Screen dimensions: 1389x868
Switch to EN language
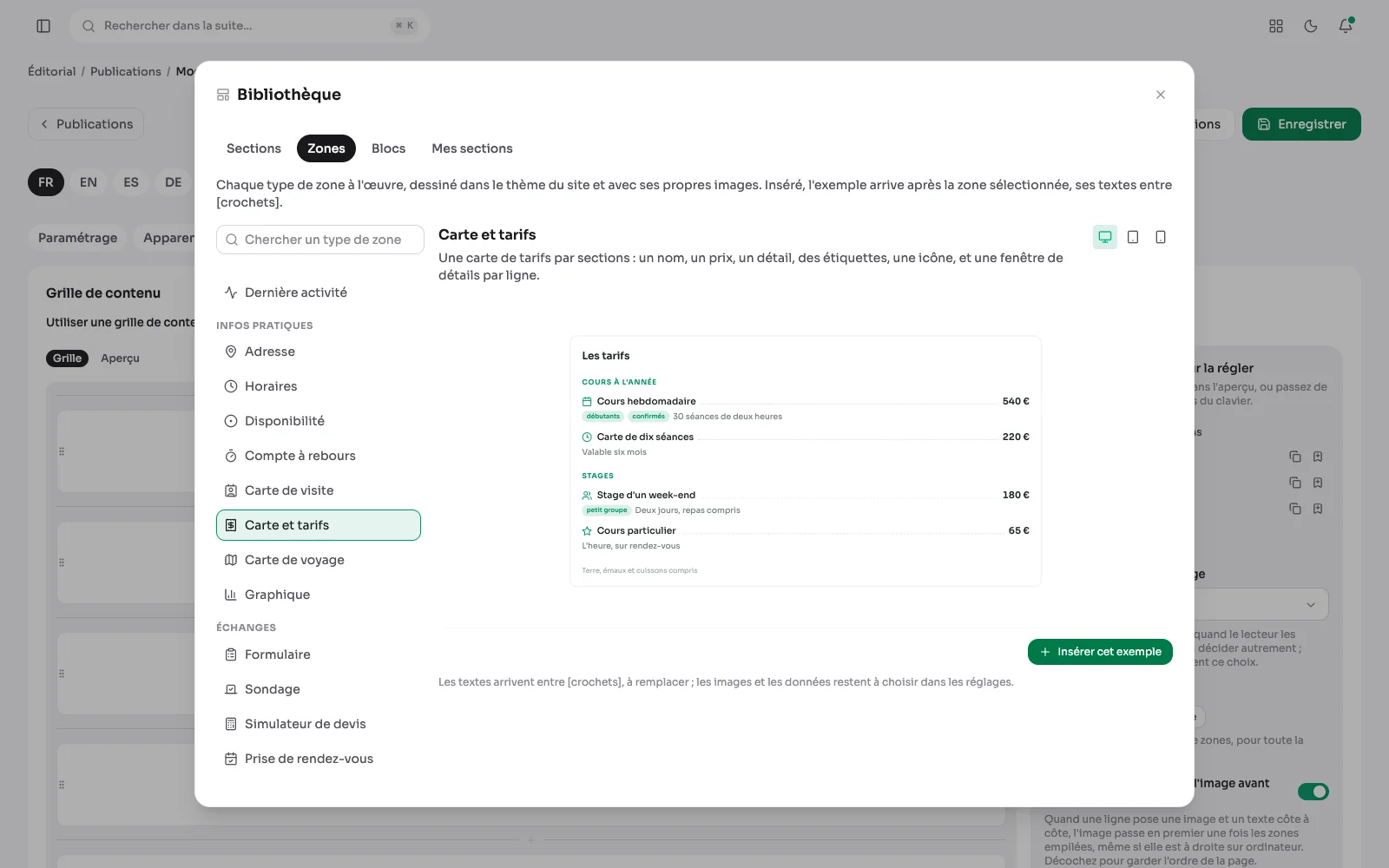[89, 182]
